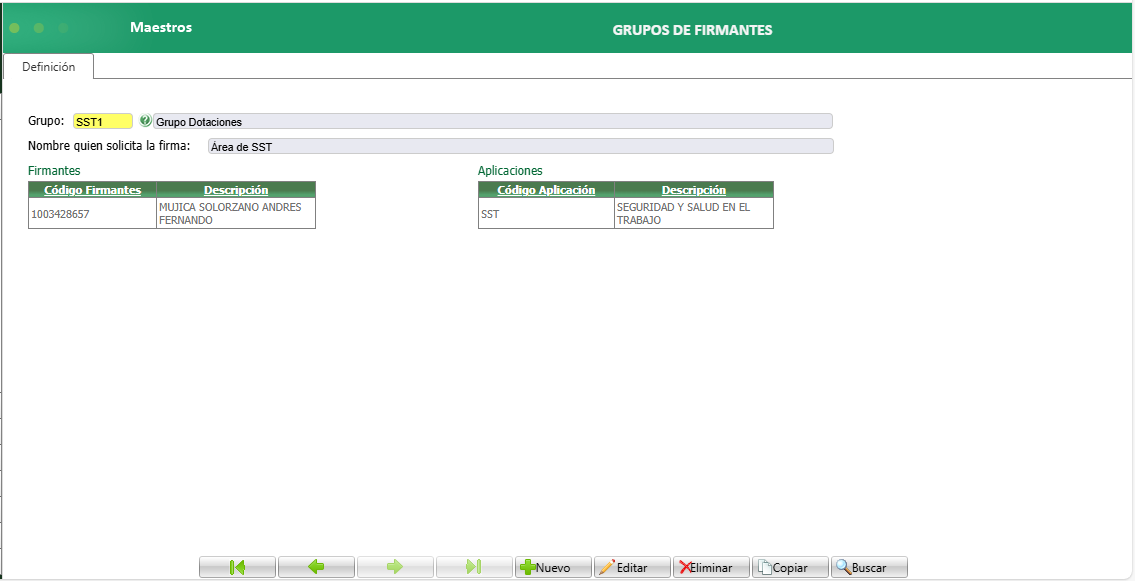Sort Firmantes table by Descripción header
The width and height of the screenshot is (1135, 581).
coord(236,190)
